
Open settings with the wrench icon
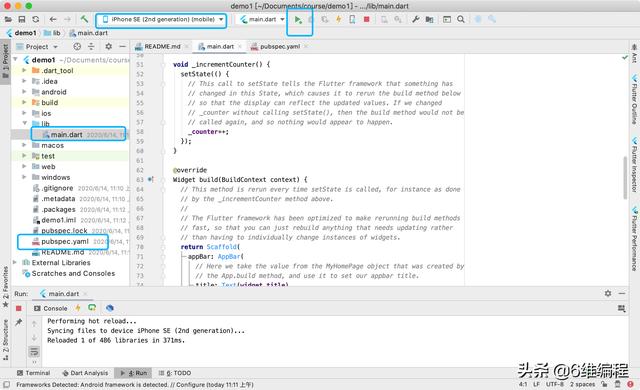tap(416, 19)
